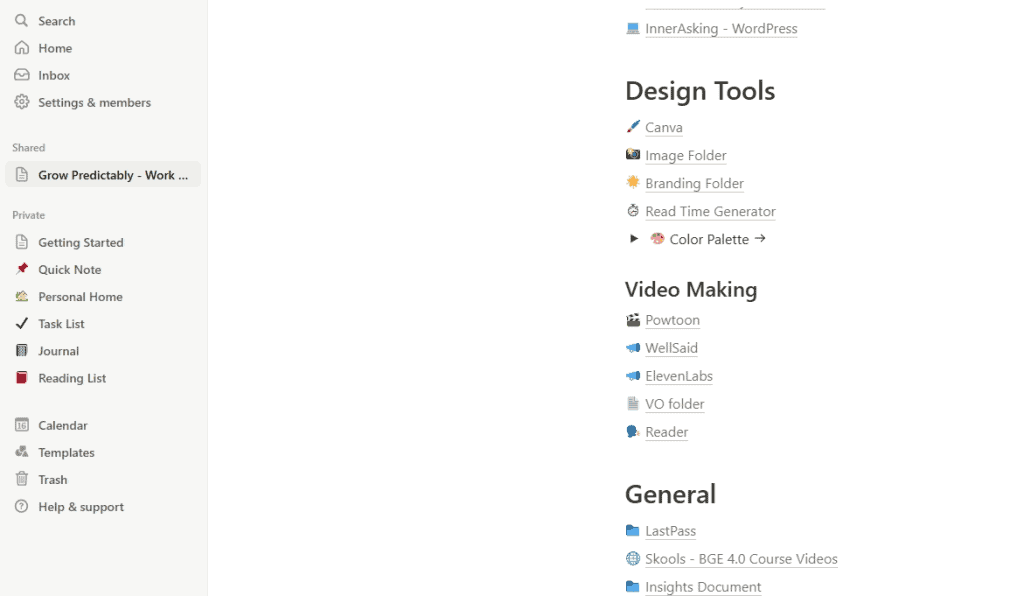Click the Search magnifier icon in sidebar

22,21
